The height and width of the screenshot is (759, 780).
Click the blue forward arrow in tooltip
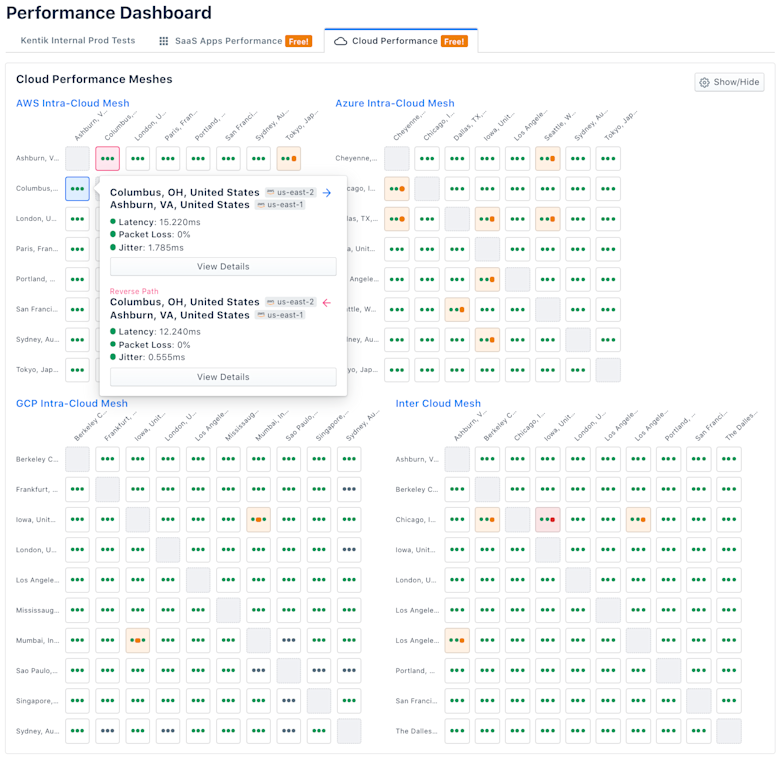327,192
